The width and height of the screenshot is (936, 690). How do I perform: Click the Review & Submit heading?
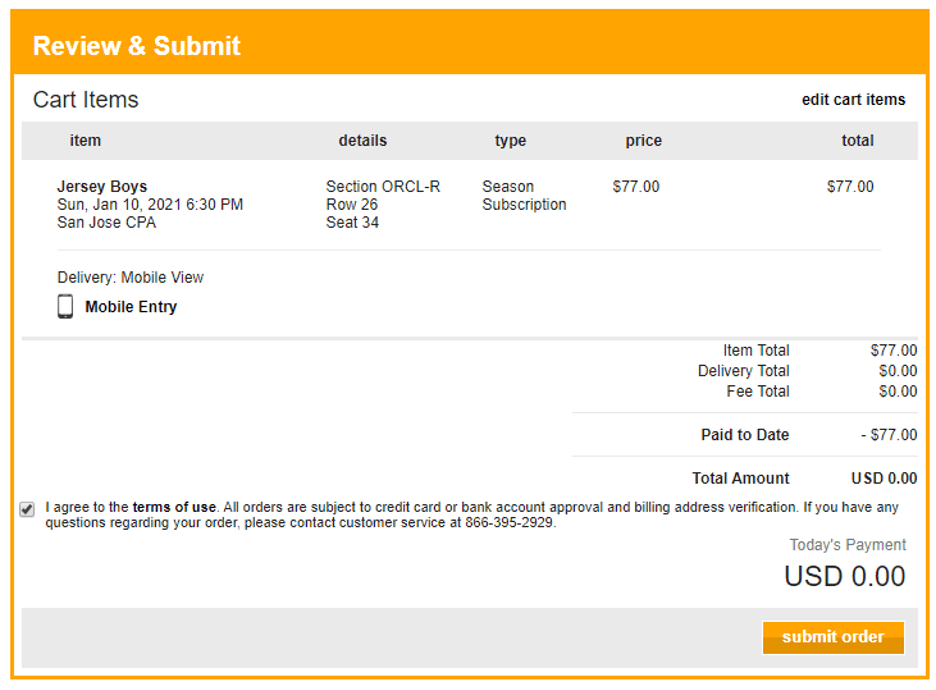pos(137,46)
